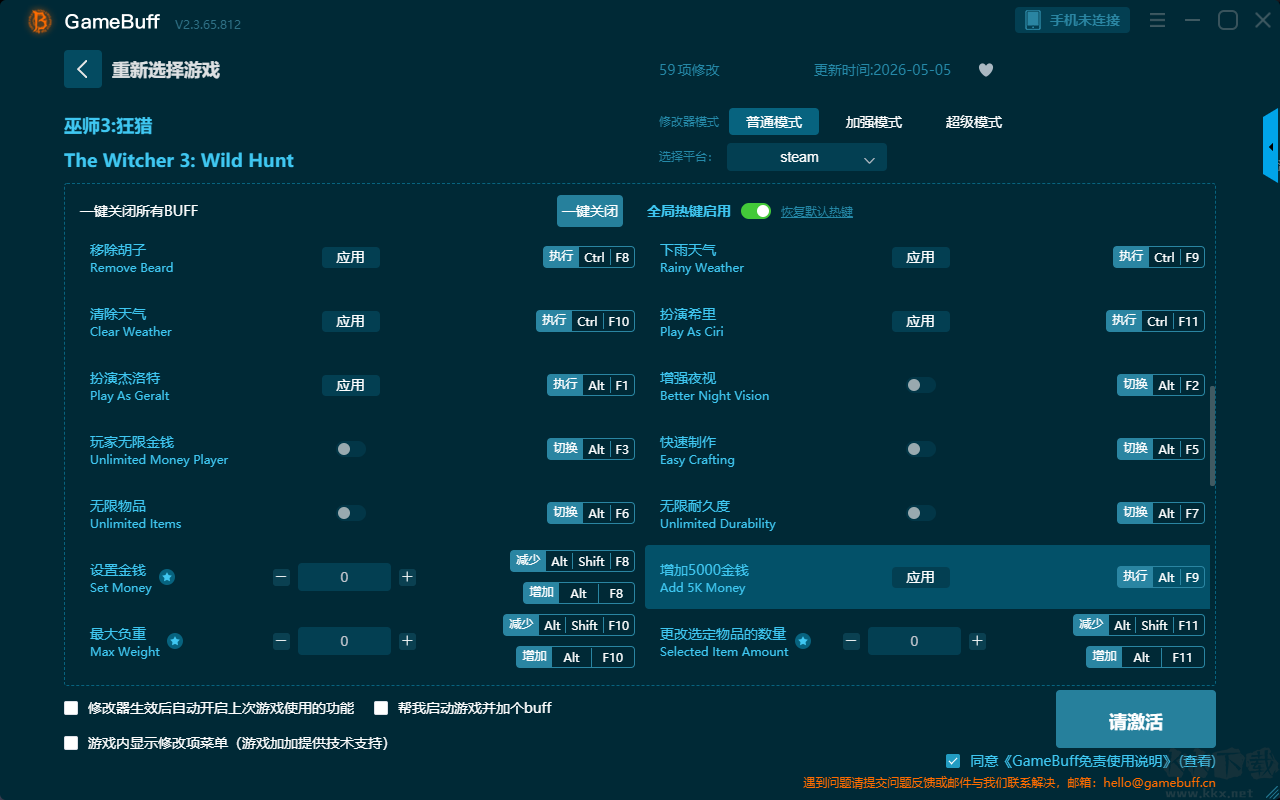Apply the Add 5K Money cheat
1280x800 pixels.
tap(921, 577)
